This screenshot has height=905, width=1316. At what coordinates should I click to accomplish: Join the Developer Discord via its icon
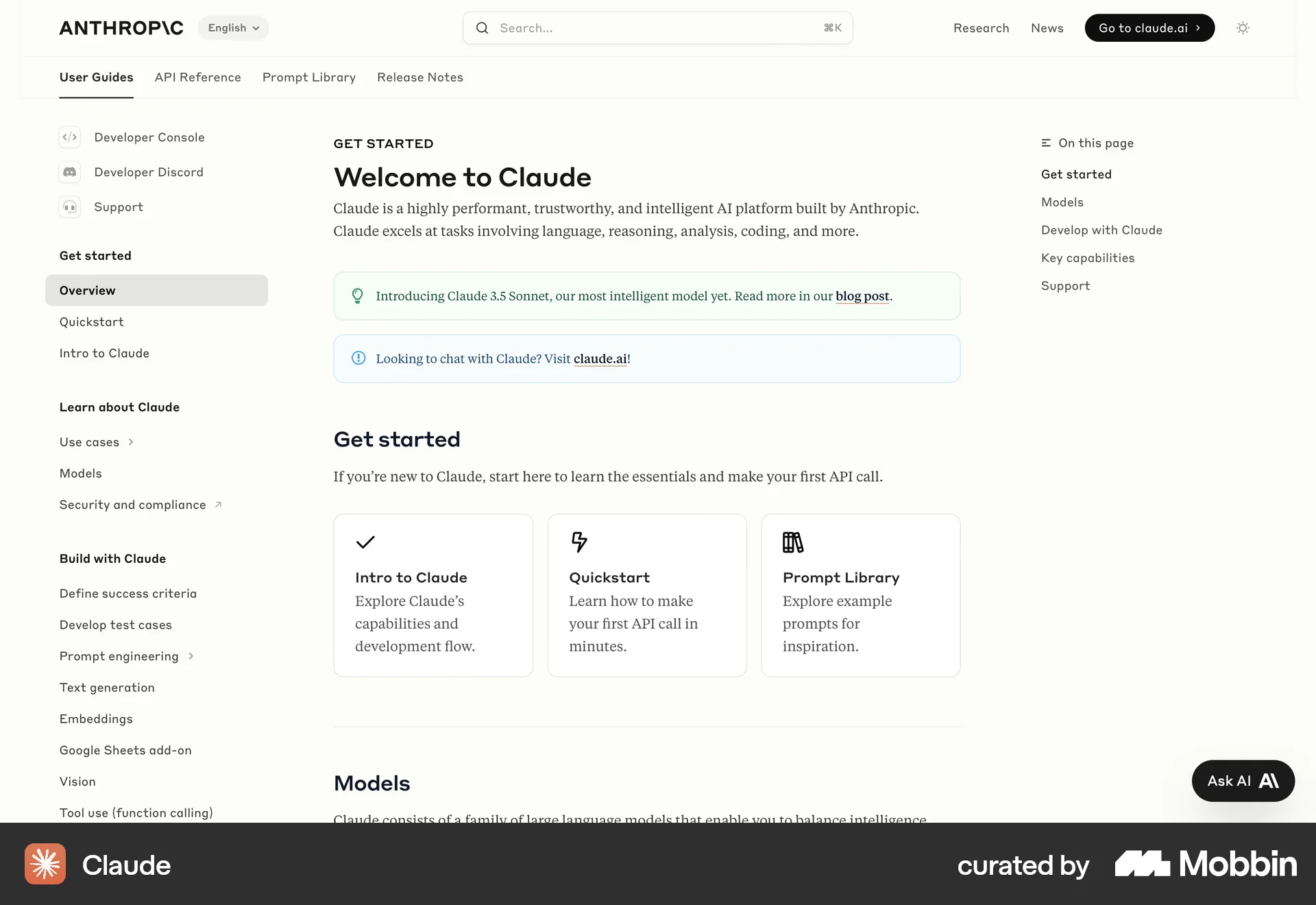click(x=70, y=172)
